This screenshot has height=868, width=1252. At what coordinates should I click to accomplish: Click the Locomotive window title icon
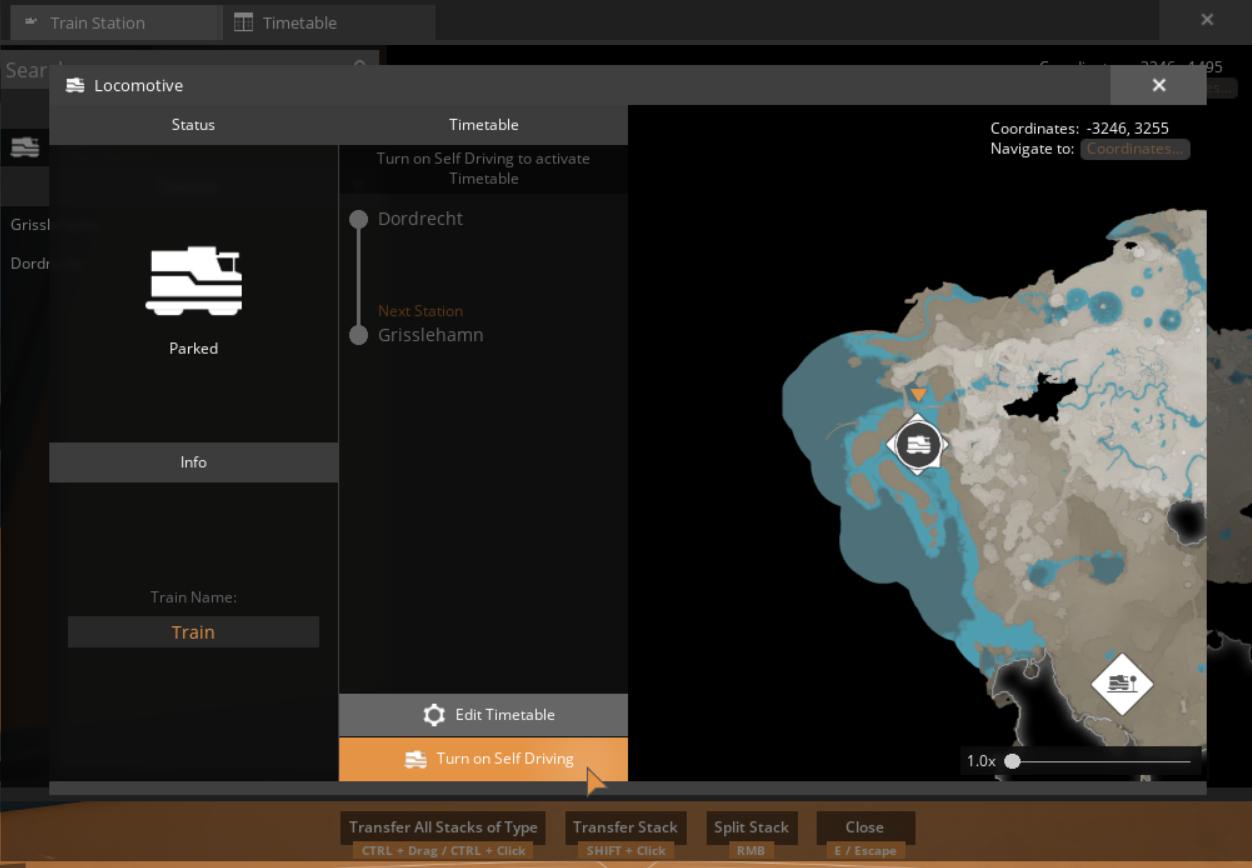[75, 86]
